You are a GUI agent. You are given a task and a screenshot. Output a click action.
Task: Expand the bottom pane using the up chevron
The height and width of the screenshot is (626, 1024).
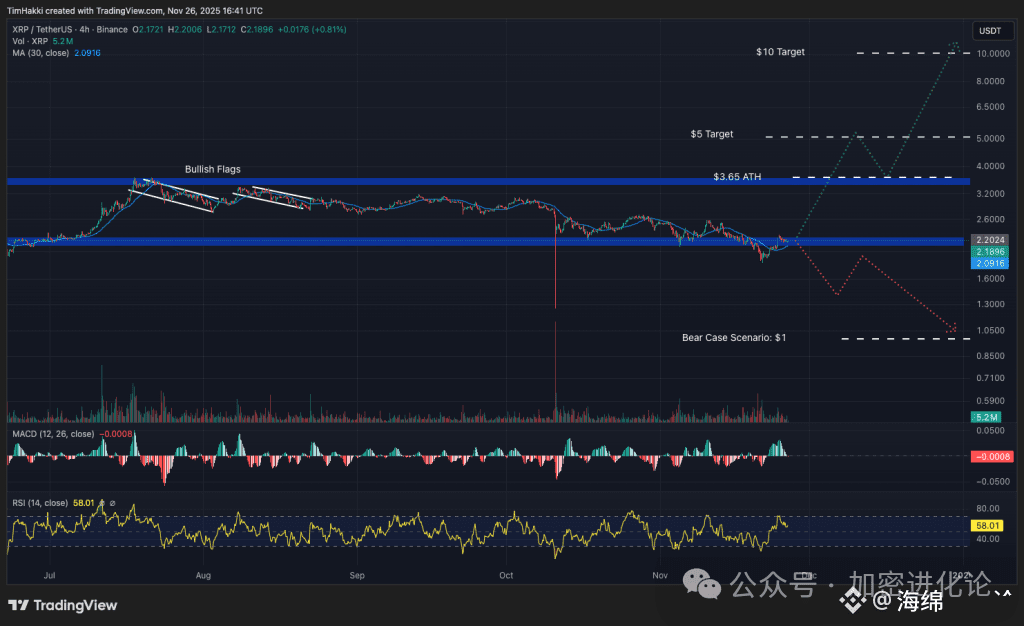[x=1009, y=592]
